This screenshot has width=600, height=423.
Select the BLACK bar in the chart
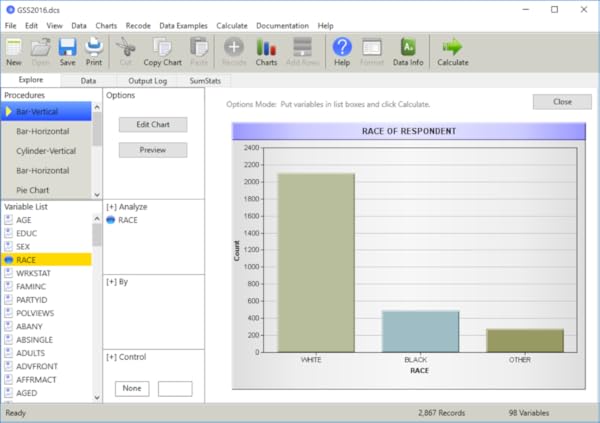pos(421,332)
